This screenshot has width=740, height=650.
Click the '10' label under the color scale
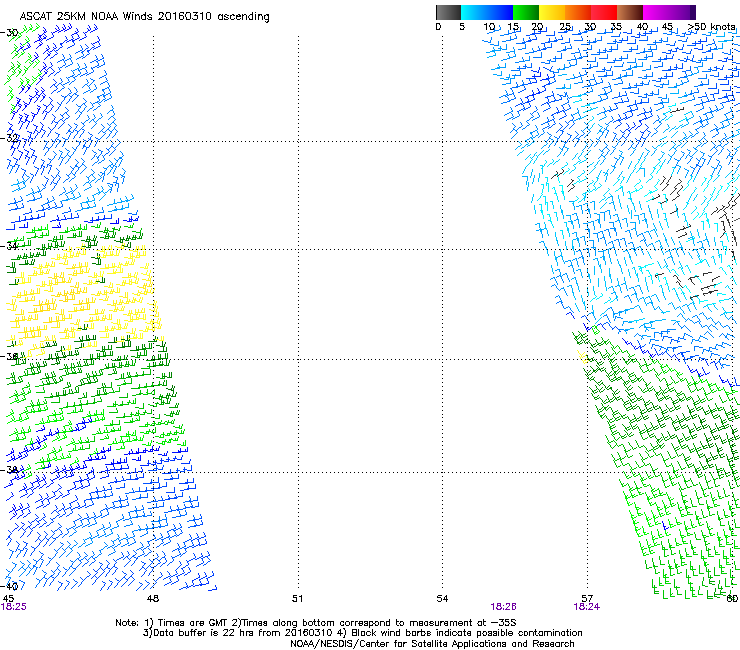[x=489, y=27]
